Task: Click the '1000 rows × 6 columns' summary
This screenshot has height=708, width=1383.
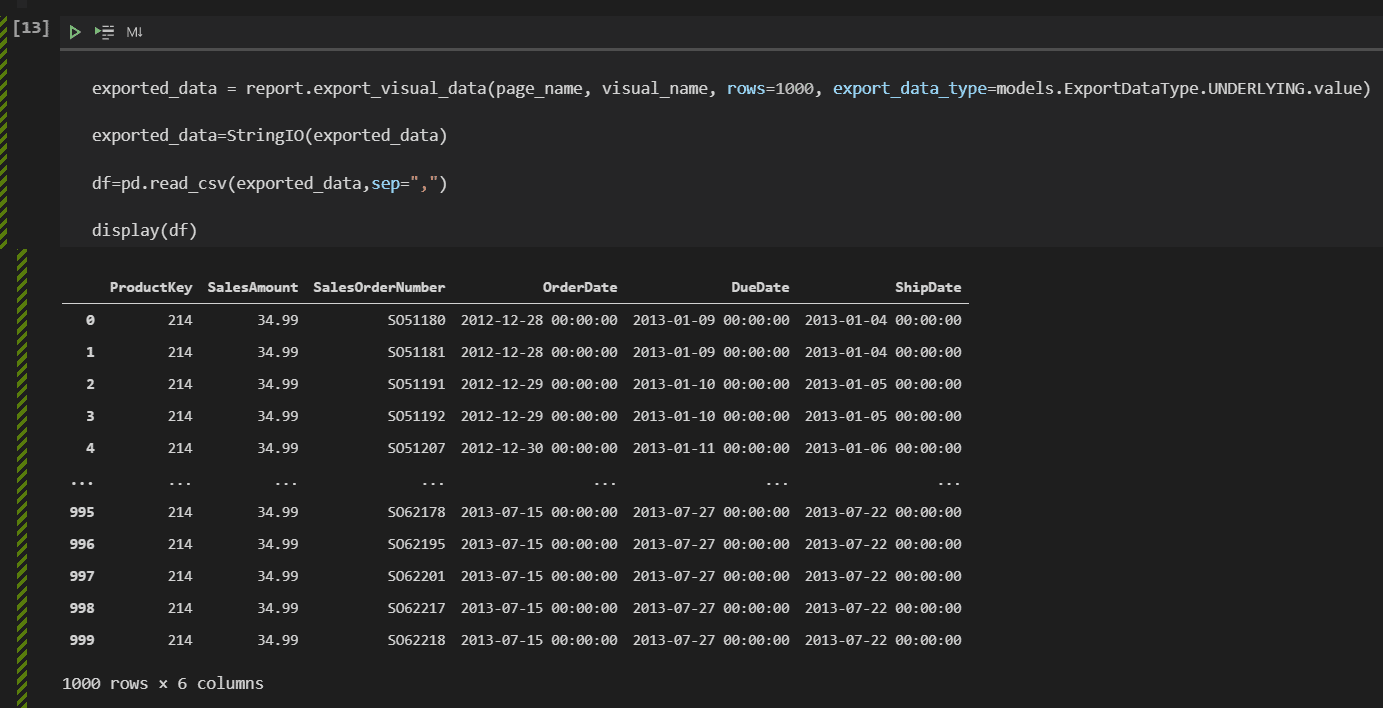Action: coord(163,684)
